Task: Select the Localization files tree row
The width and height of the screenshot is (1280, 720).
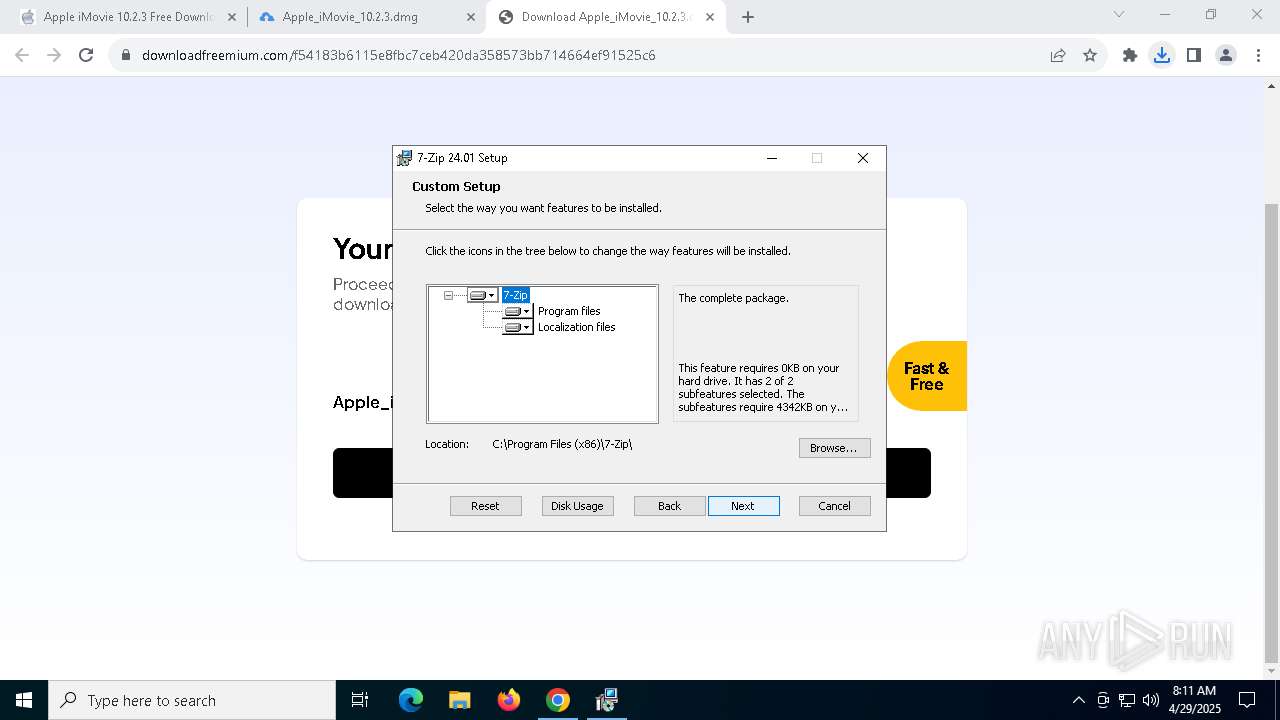Action: (x=577, y=327)
